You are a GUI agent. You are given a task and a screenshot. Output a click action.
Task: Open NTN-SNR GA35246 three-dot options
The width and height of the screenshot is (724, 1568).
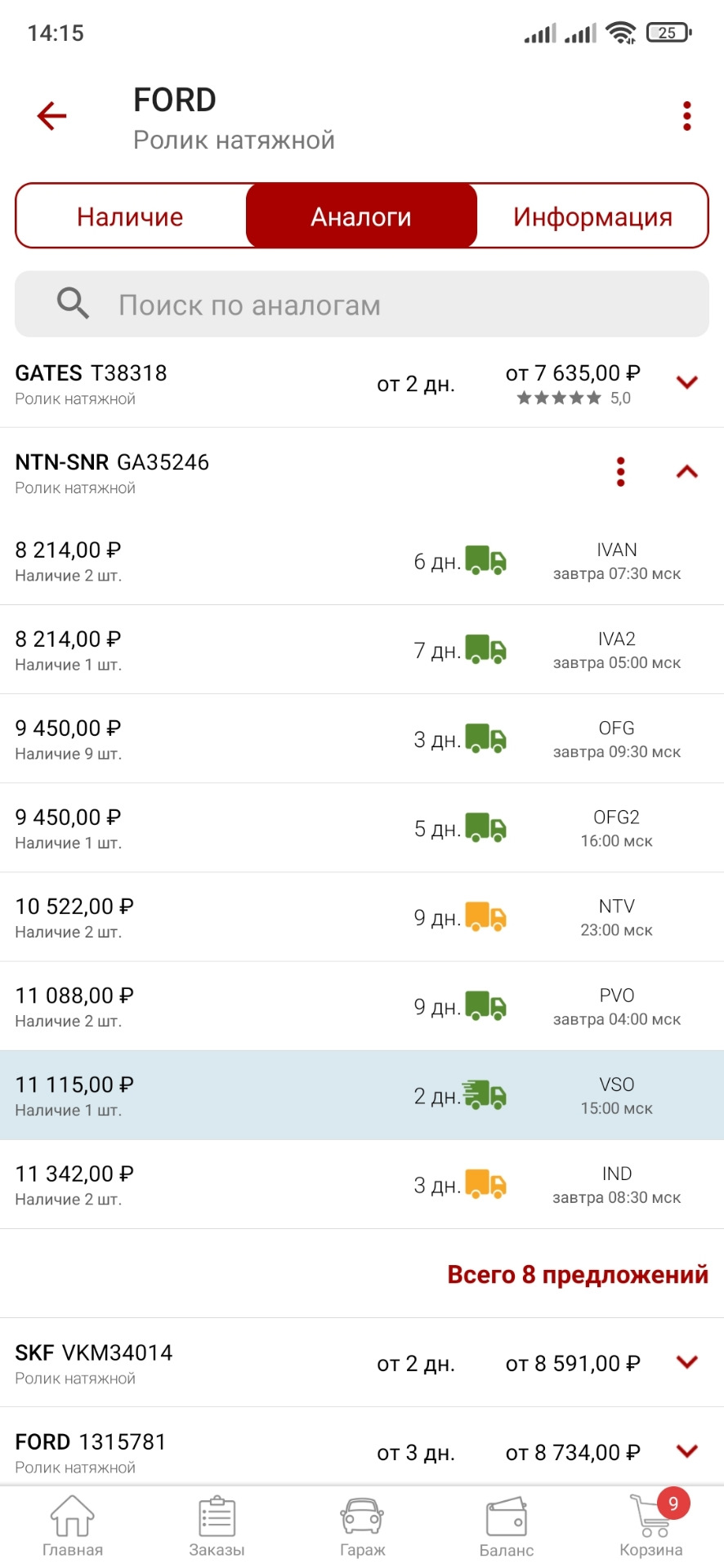tap(621, 472)
